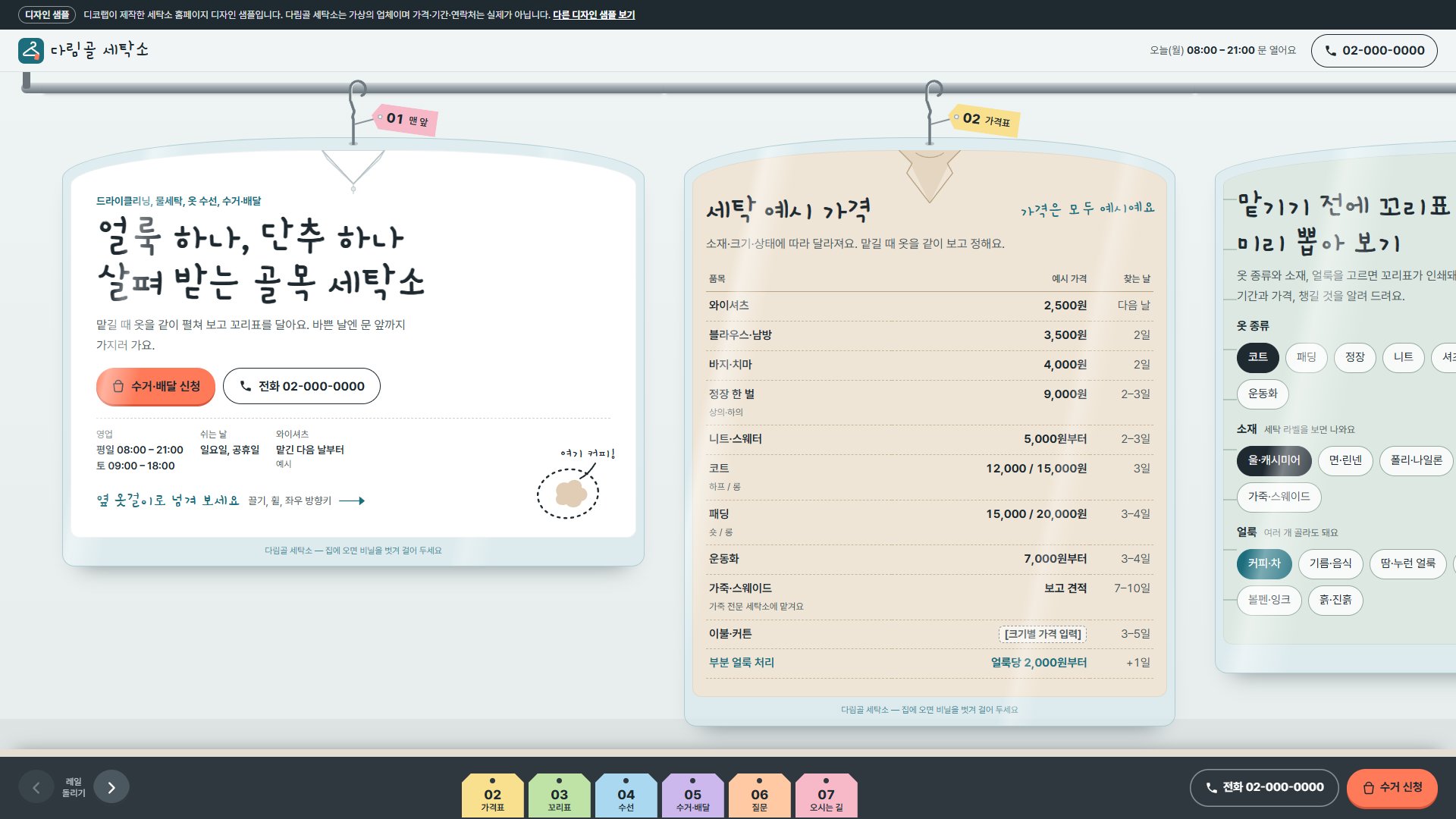Go to 05 수거·배달 bottom tab
The width and height of the screenshot is (1456, 819).
pos(693,795)
